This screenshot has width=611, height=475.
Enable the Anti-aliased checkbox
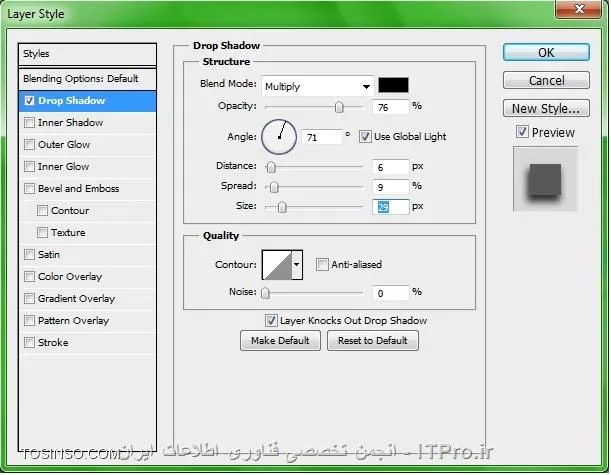click(322, 265)
